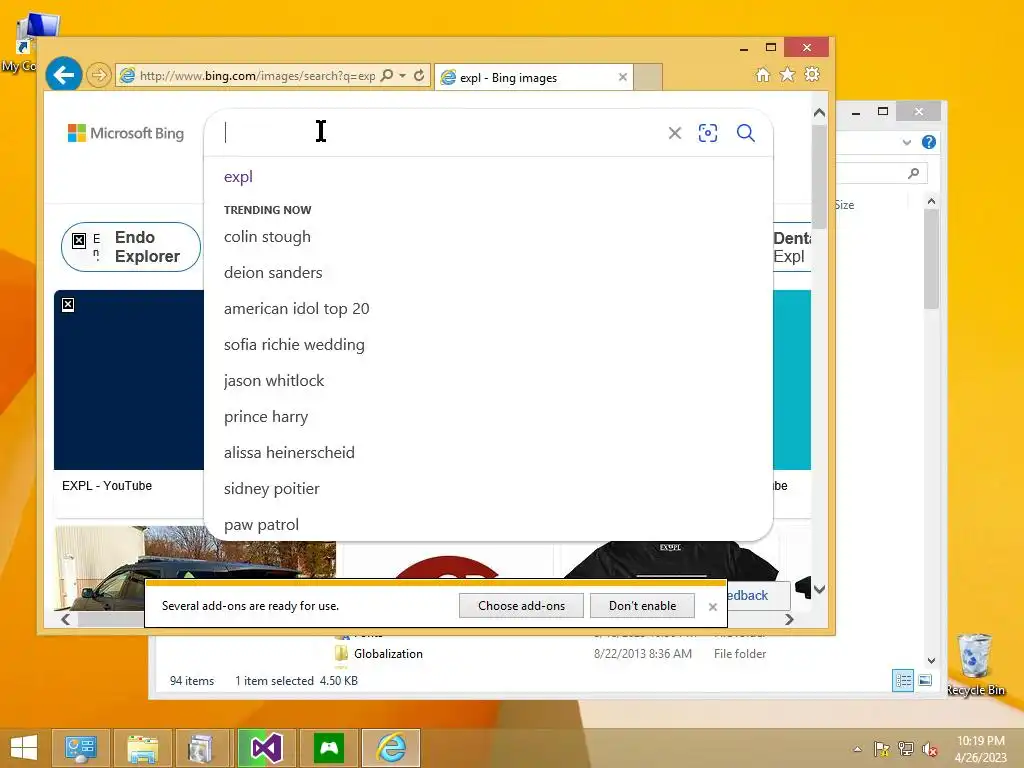This screenshot has height=768, width=1024.
Task: Sort by the Size column in Explorer
Action: point(844,205)
